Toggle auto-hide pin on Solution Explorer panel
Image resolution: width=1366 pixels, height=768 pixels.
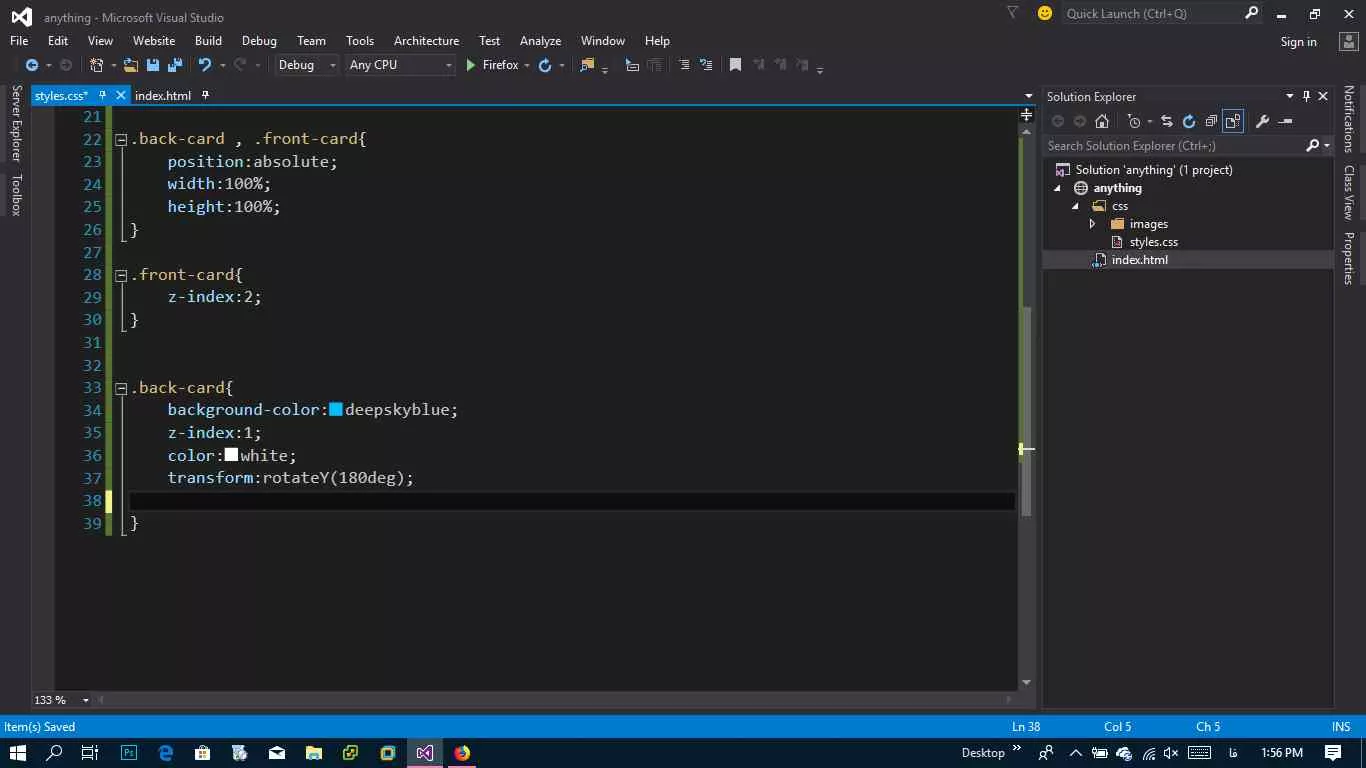[x=1306, y=96]
